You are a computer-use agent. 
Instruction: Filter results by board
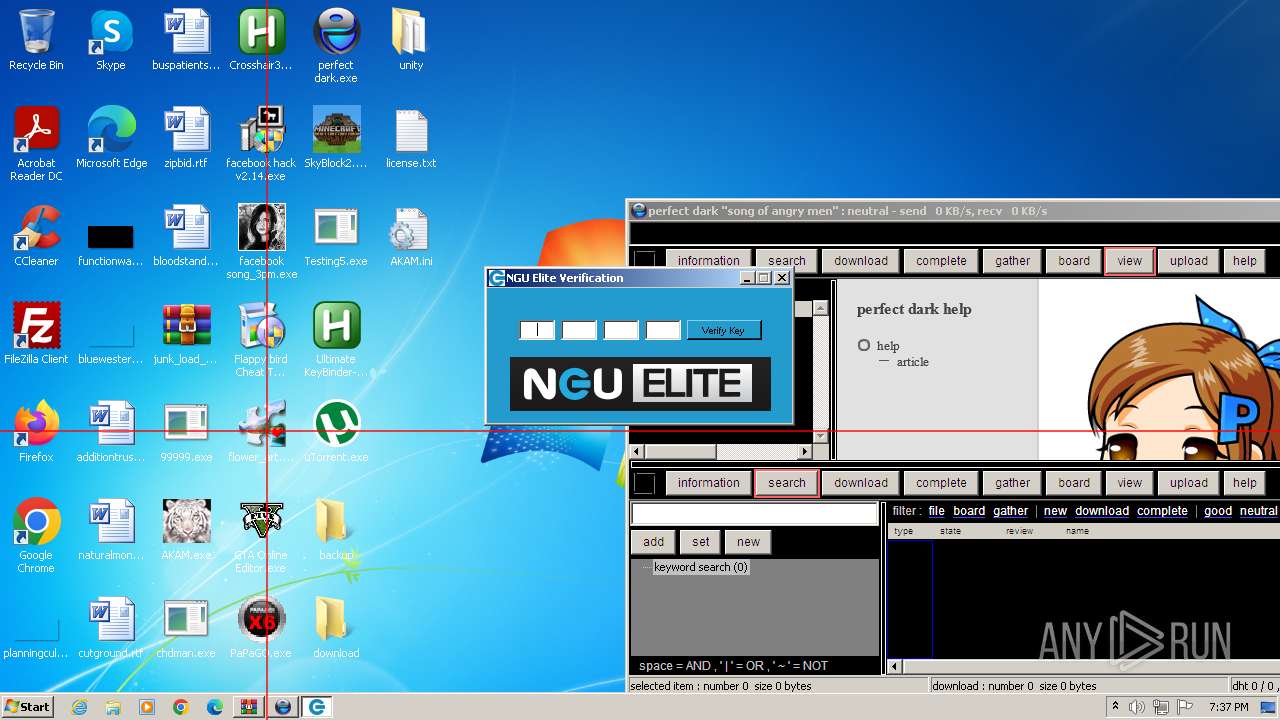click(969, 511)
